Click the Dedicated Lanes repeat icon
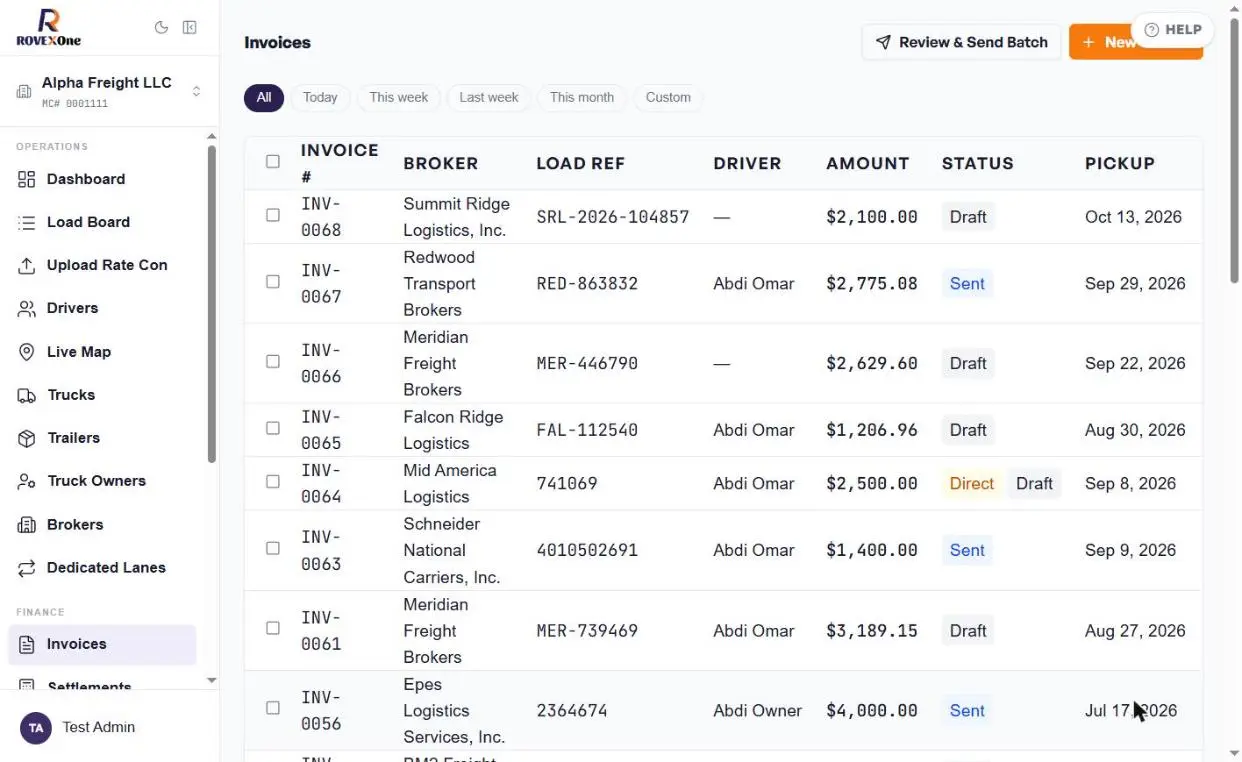The image size is (1242, 762). tap(27, 567)
